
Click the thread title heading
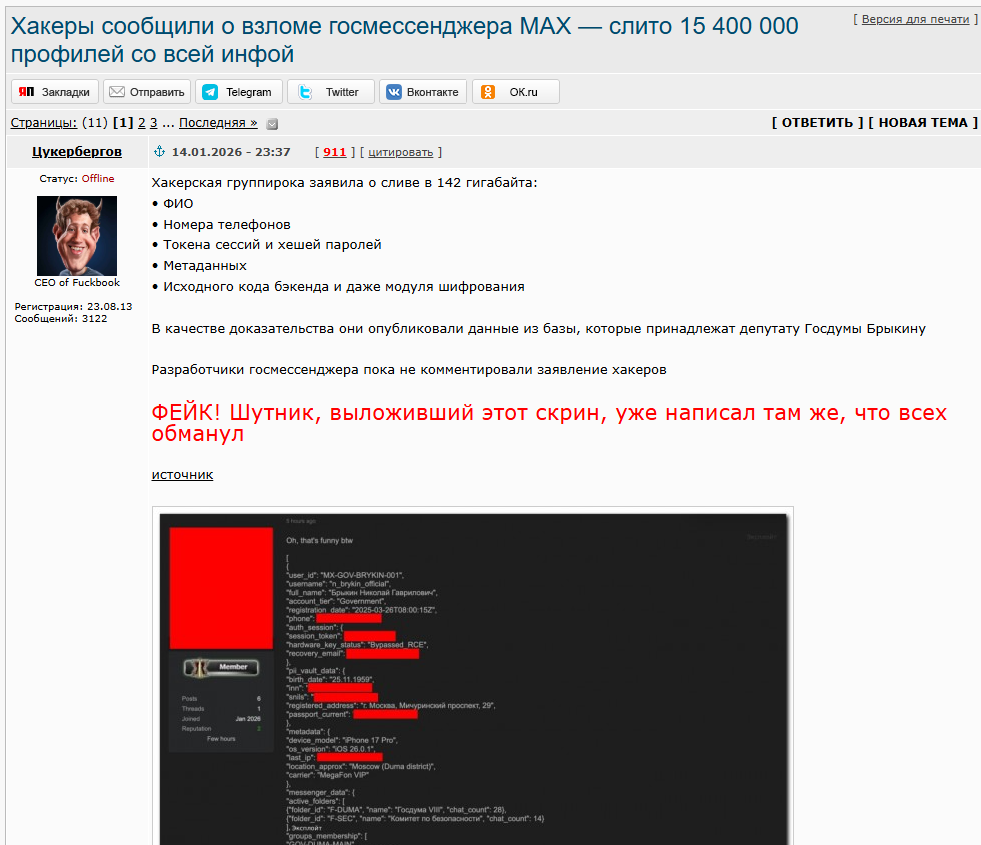(x=404, y=40)
